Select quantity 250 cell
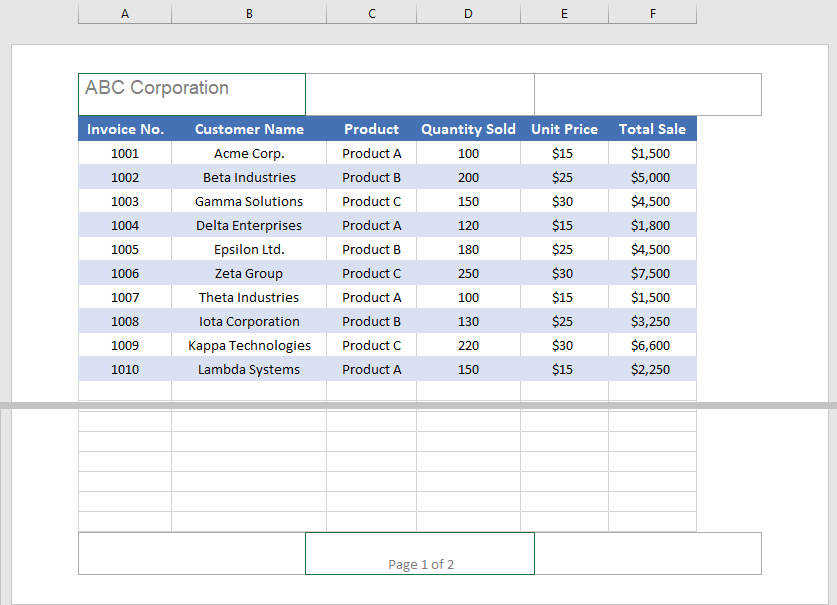The height and width of the screenshot is (605, 837). (x=468, y=273)
